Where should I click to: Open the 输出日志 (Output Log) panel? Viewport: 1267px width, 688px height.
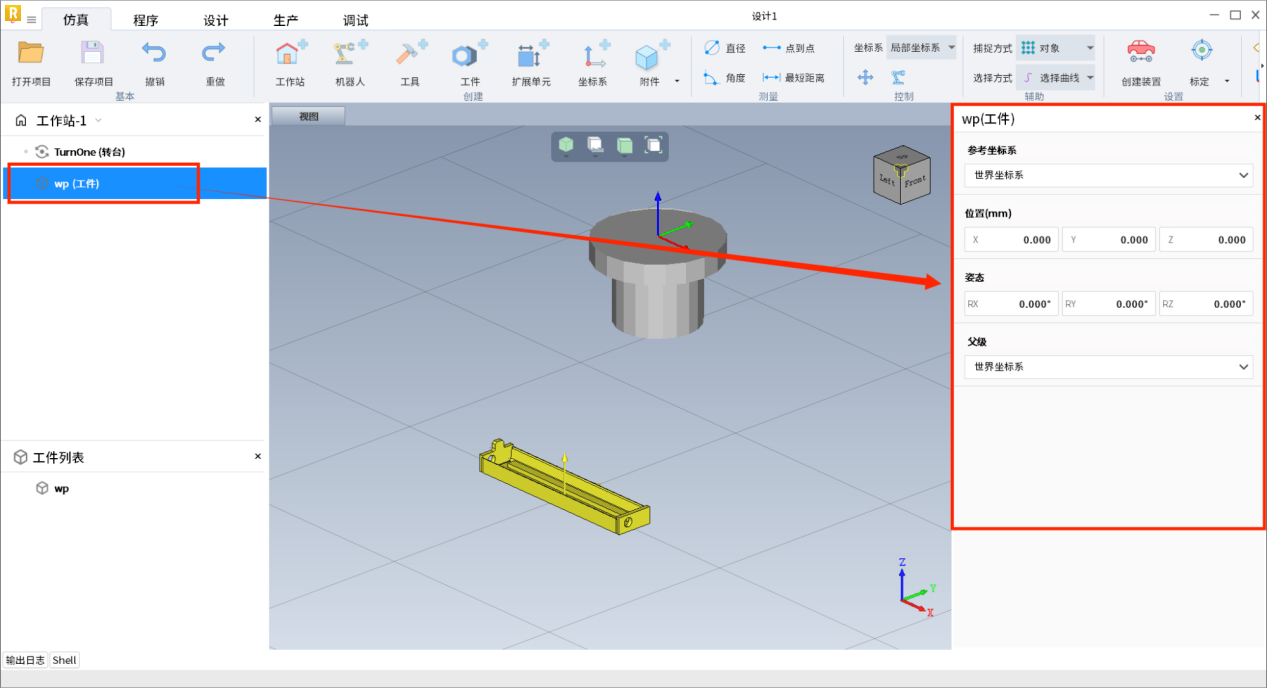tap(25, 660)
